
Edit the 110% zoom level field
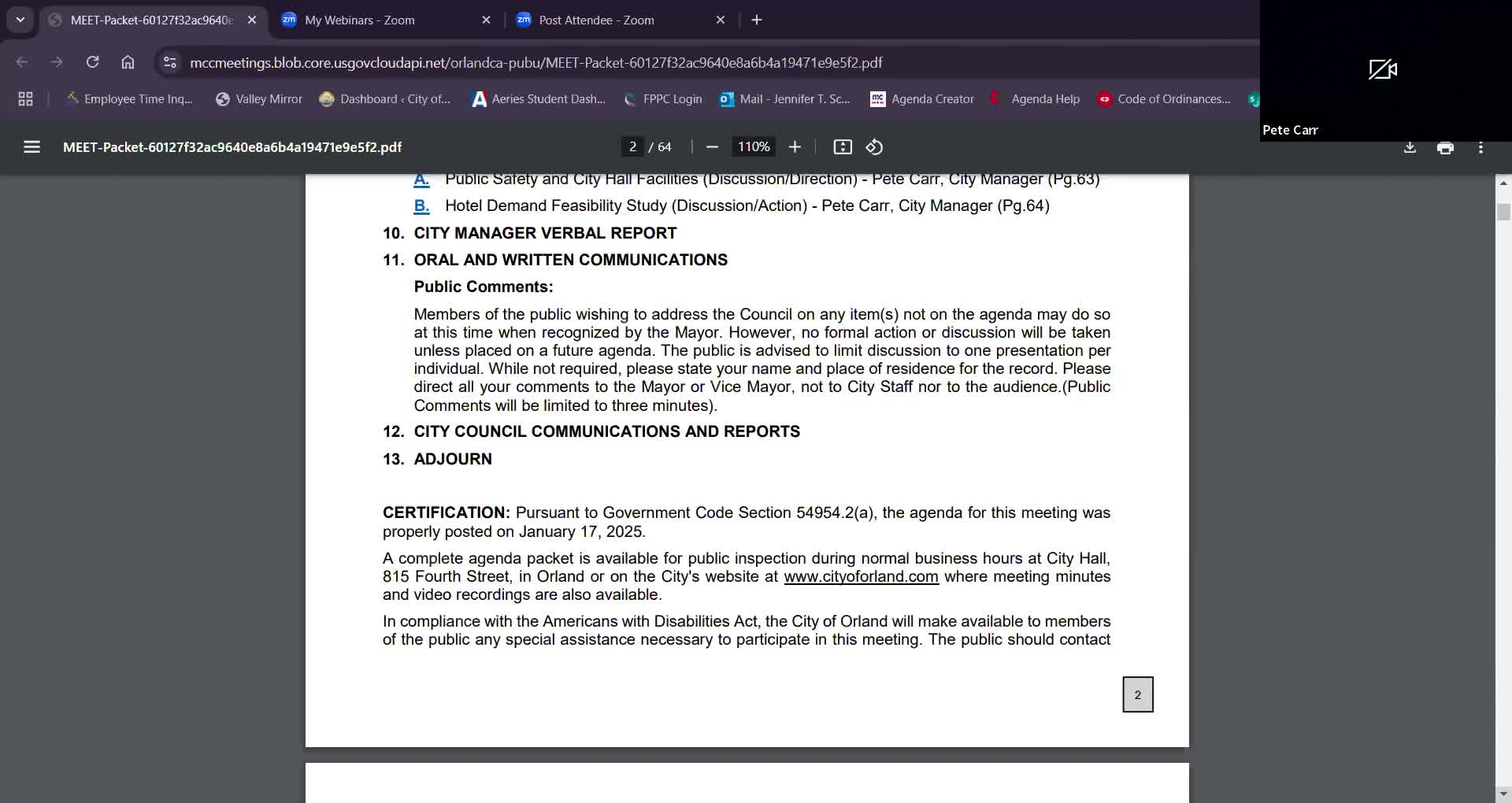[754, 147]
